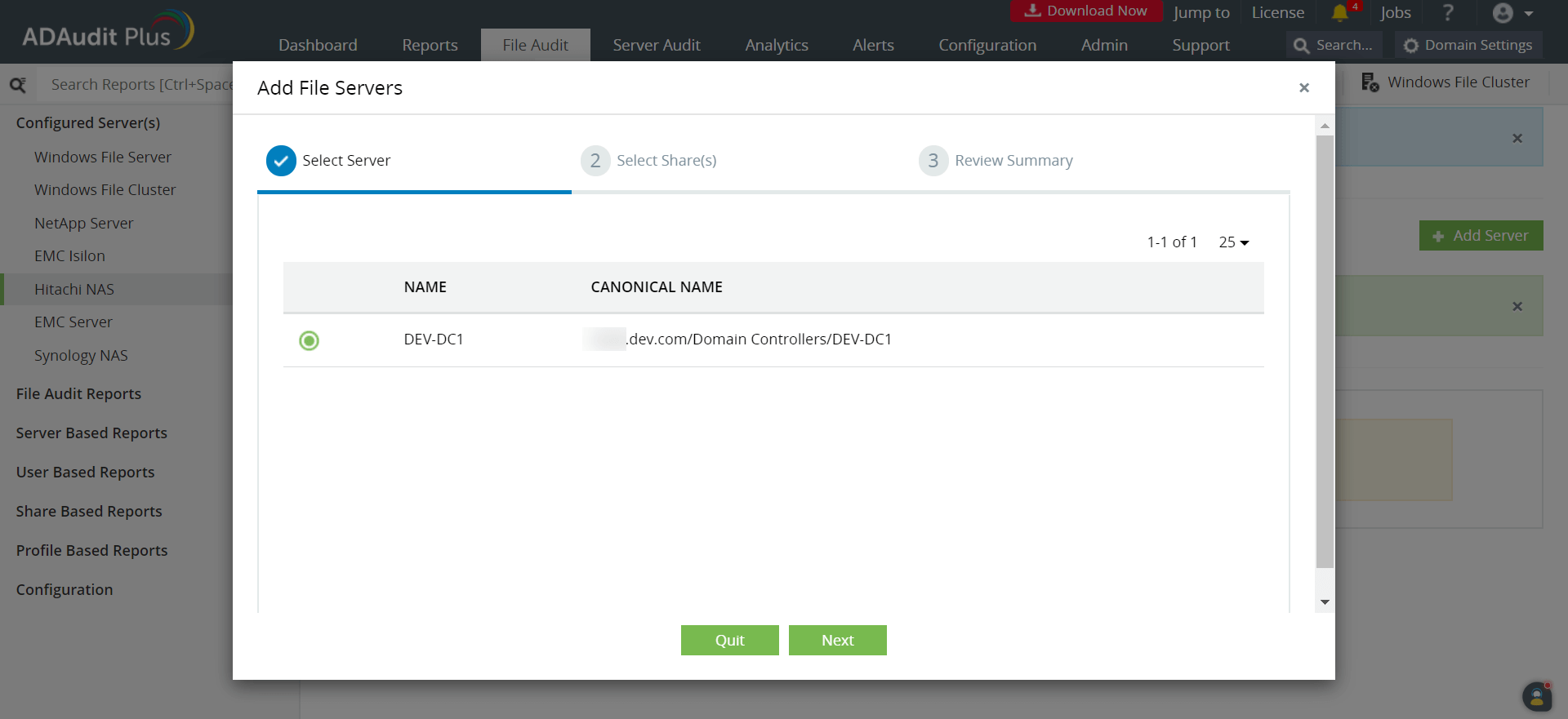Expand Share Based Reports section
Viewport: 1568px width, 719px height.
[x=89, y=511]
